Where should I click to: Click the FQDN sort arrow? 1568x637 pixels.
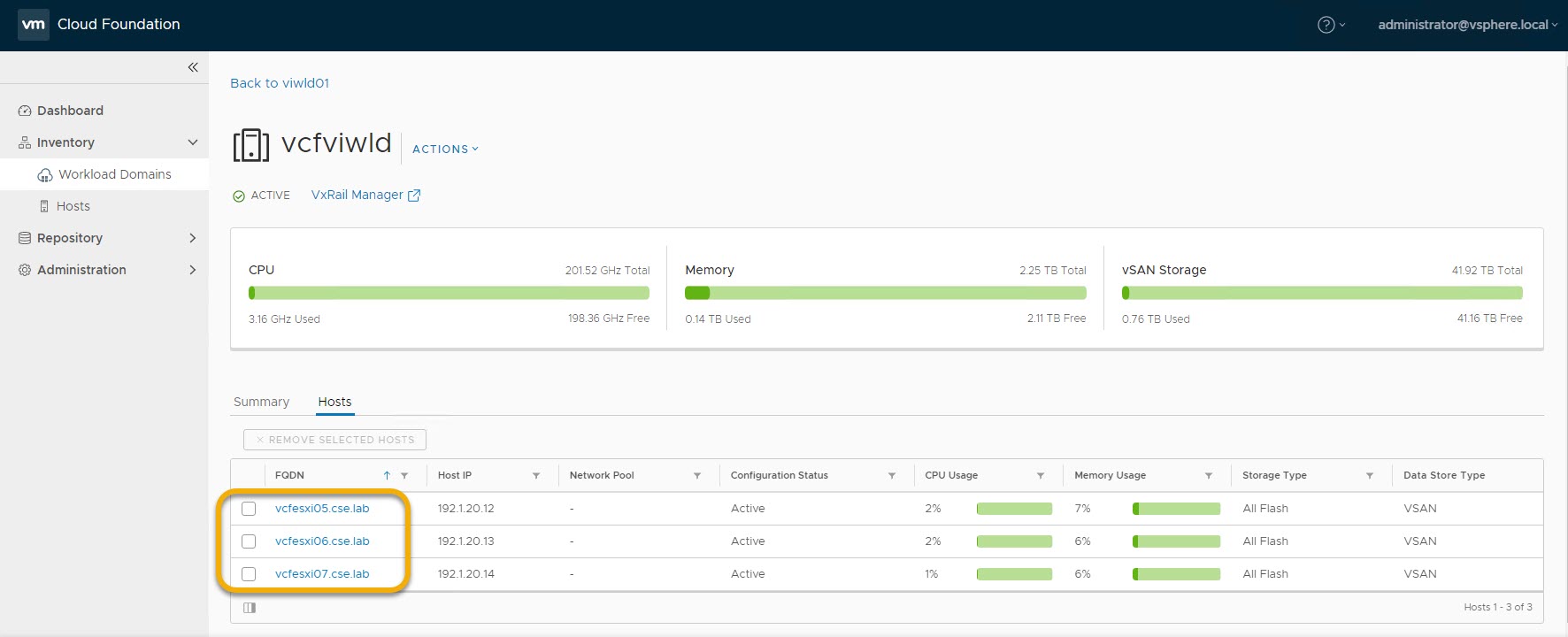(x=387, y=476)
